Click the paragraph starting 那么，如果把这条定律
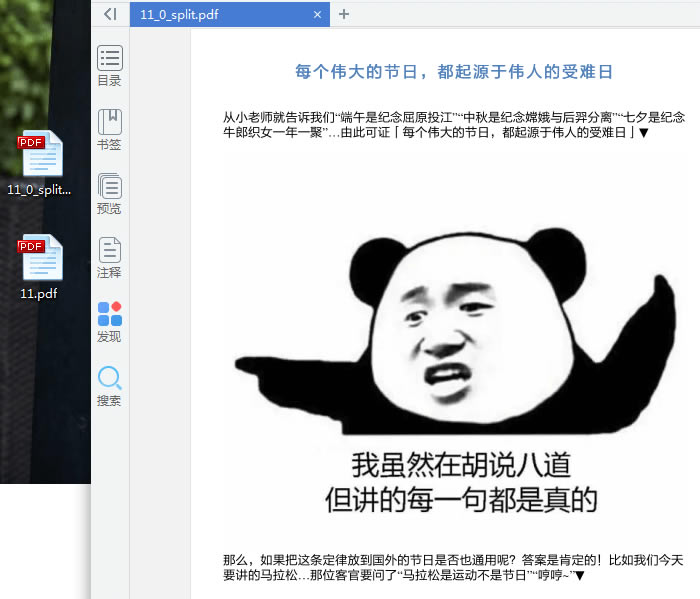 coord(453,567)
